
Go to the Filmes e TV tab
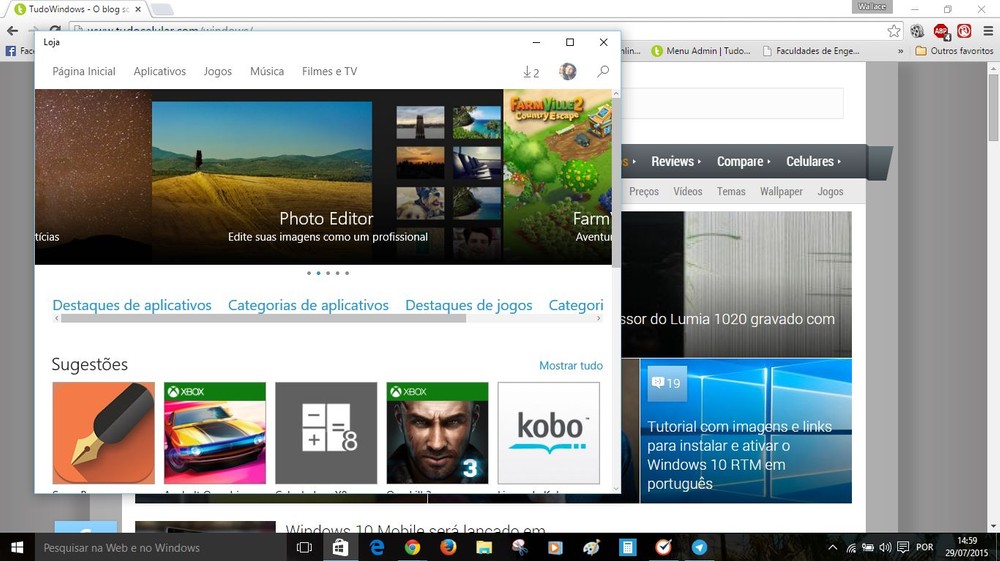point(329,72)
